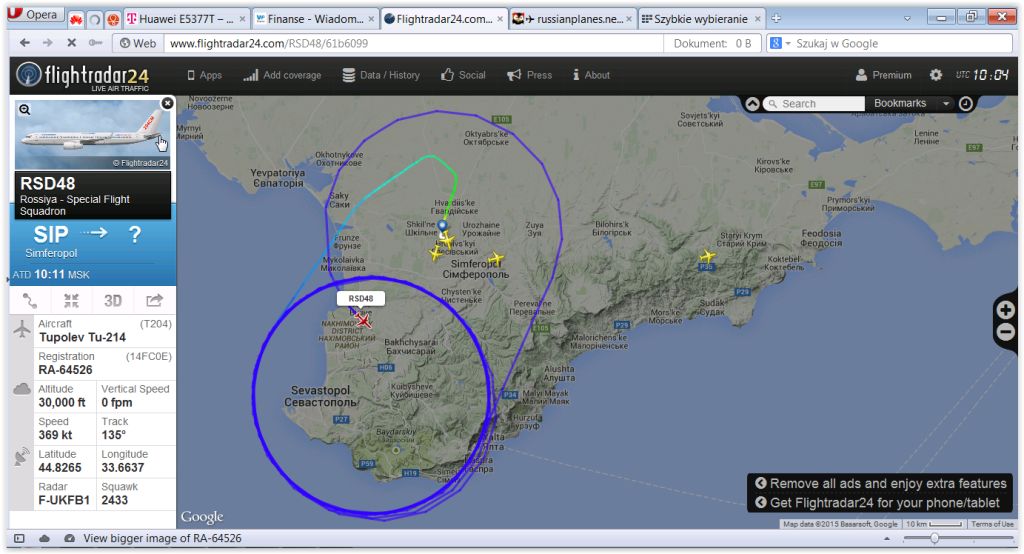Open the Premium account link
Viewport: 1024px width, 554px height.
tap(884, 75)
